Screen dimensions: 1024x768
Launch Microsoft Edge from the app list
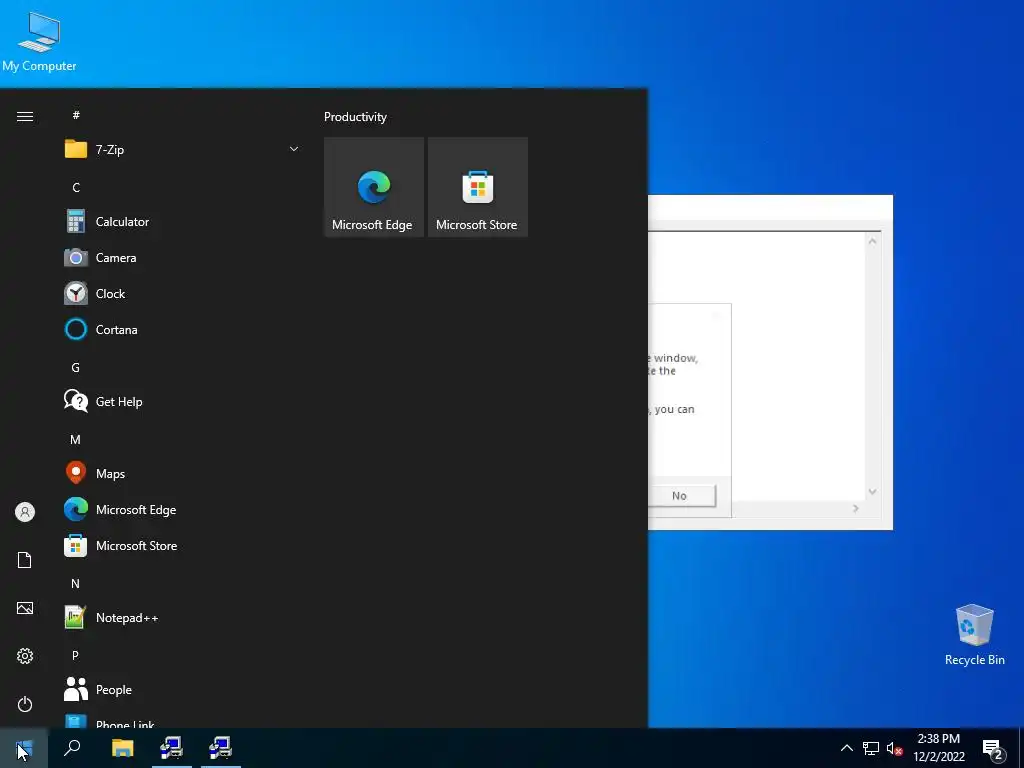tap(181, 509)
